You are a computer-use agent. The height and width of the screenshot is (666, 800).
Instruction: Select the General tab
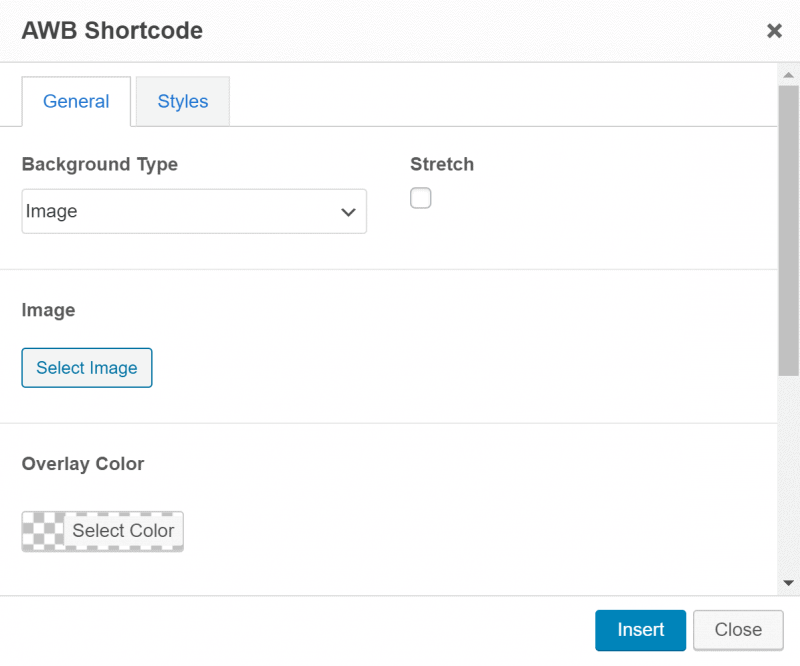pyautogui.click(x=76, y=101)
